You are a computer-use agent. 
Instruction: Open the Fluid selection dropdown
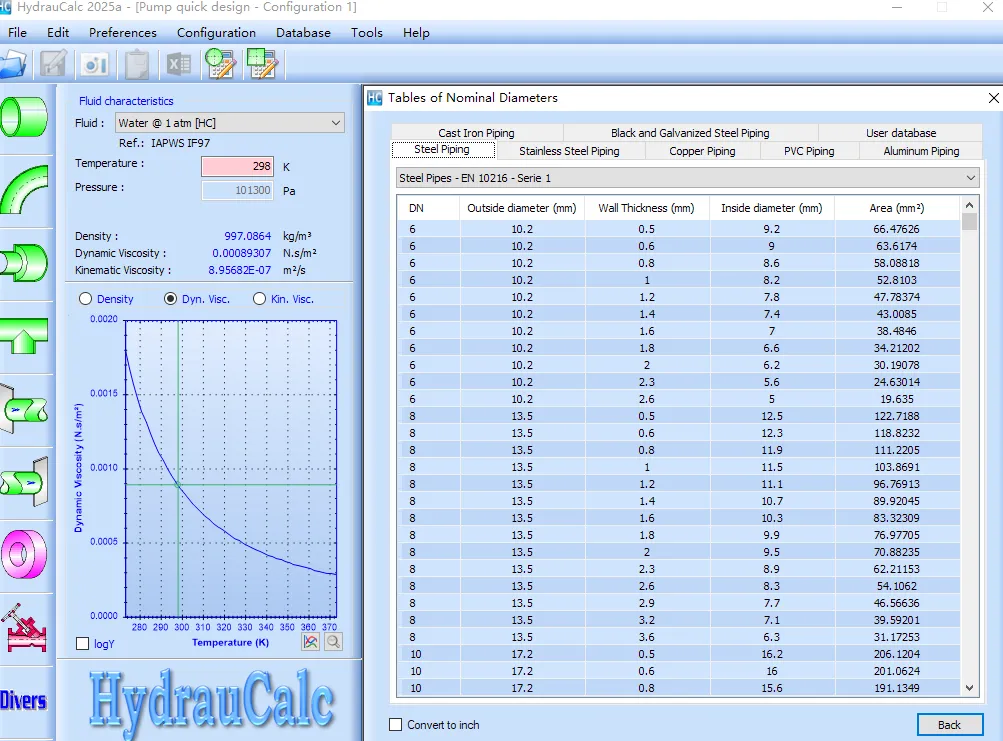[230, 123]
